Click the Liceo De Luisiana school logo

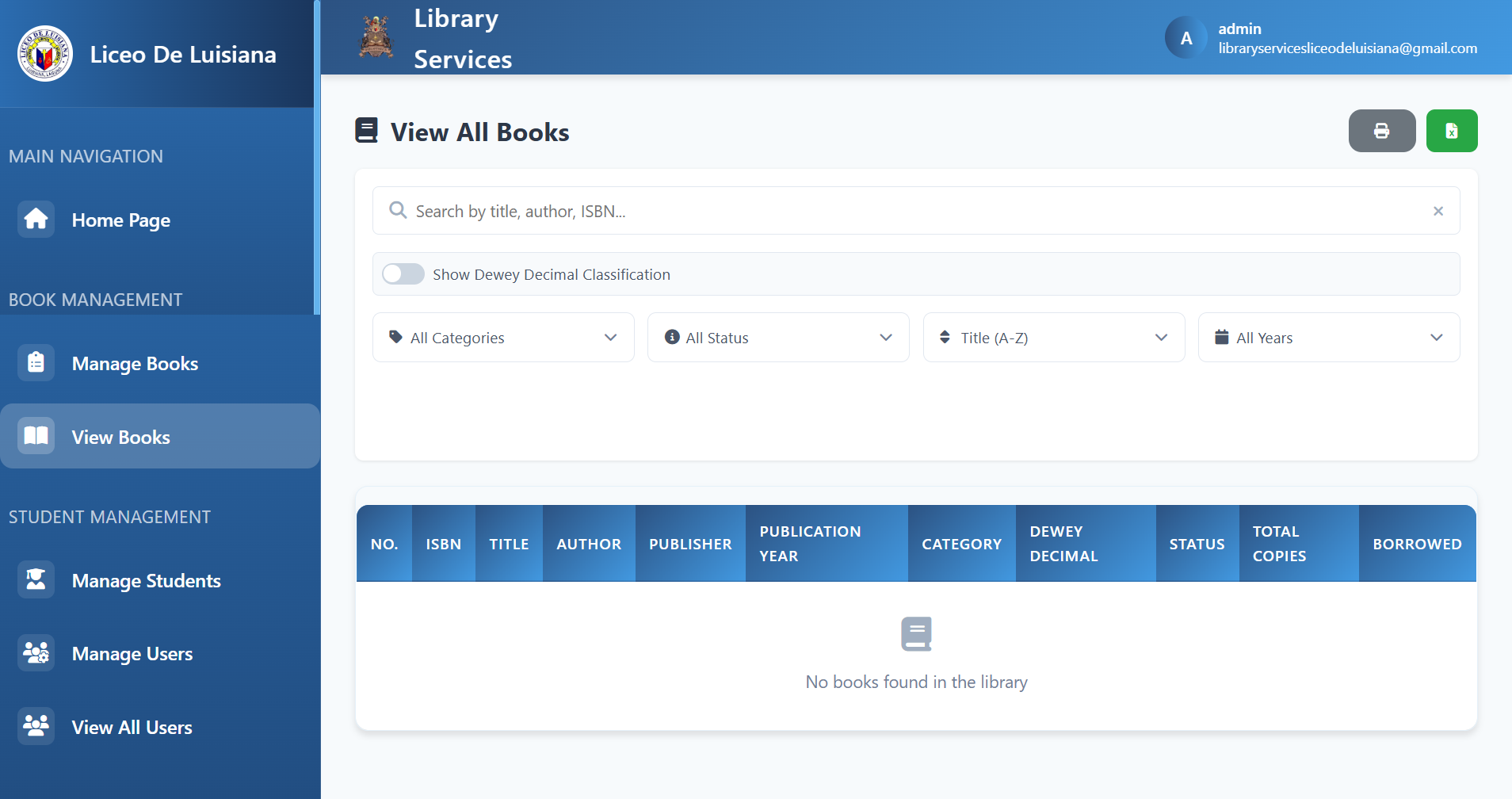pos(44,54)
